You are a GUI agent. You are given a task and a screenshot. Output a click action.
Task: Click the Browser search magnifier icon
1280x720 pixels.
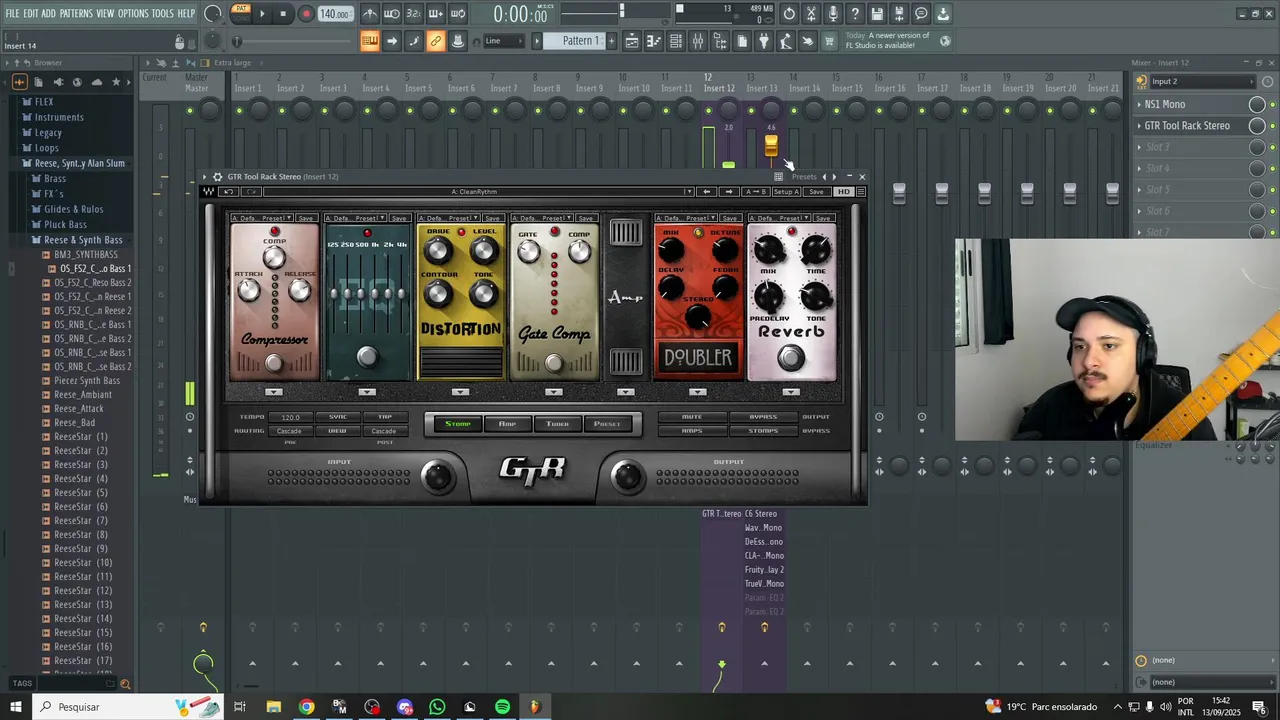[125, 684]
